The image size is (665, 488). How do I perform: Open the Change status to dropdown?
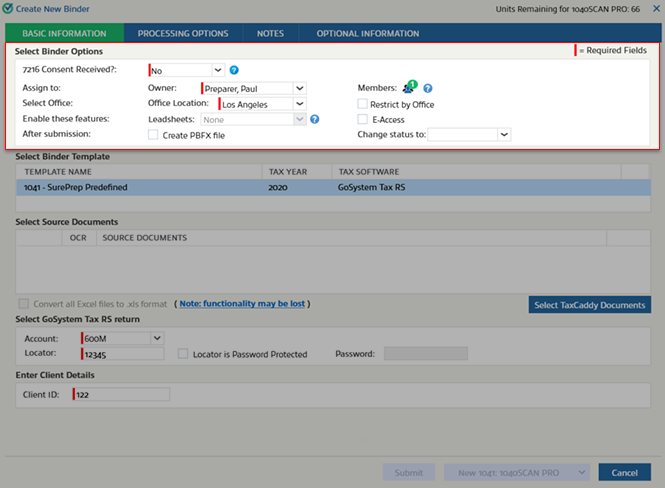click(504, 134)
